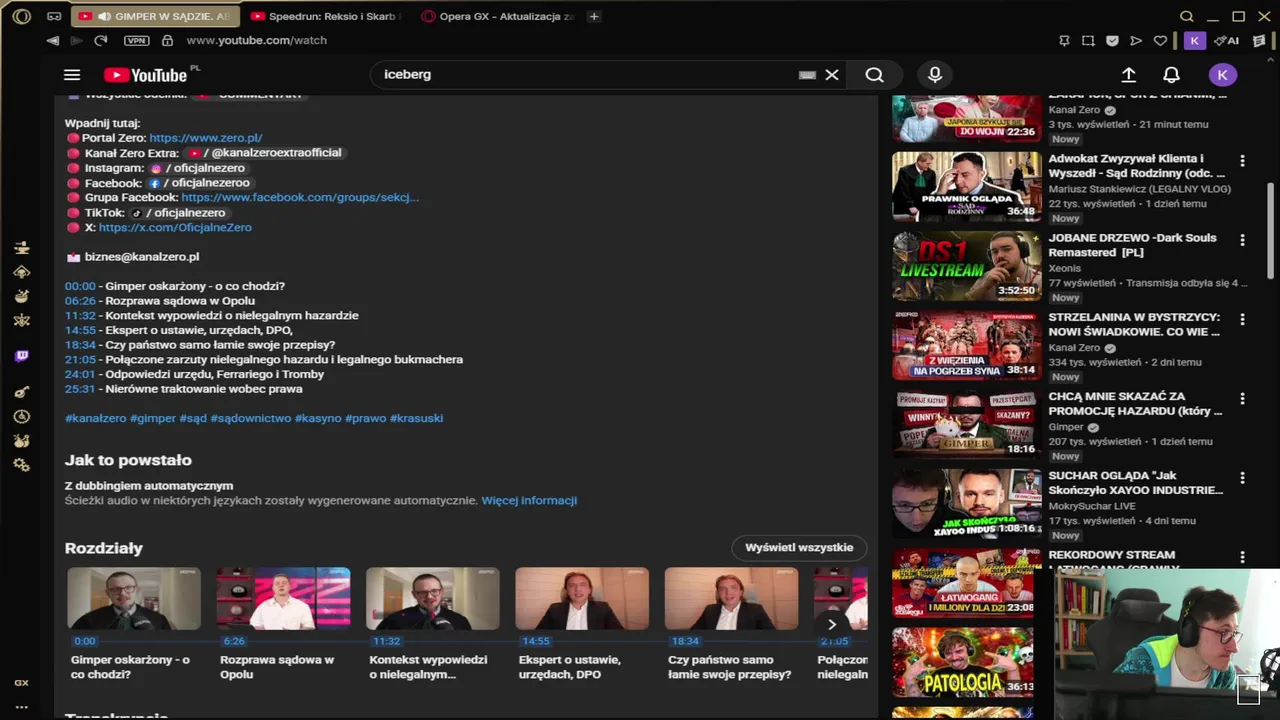Image resolution: width=1280 pixels, height=720 pixels.
Task: Add page to bookmarks with heart
Action: point(1160,40)
